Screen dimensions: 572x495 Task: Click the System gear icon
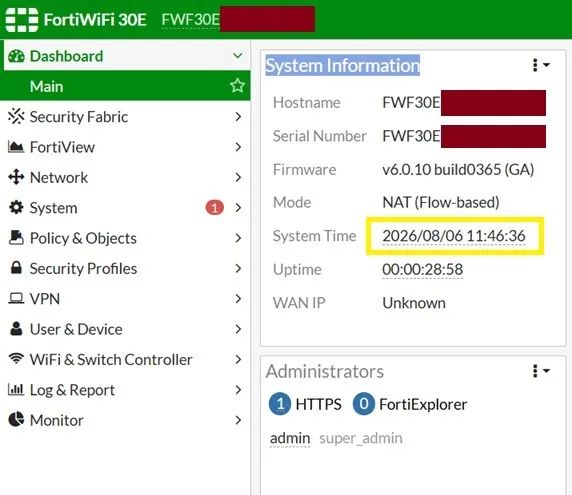(16, 207)
